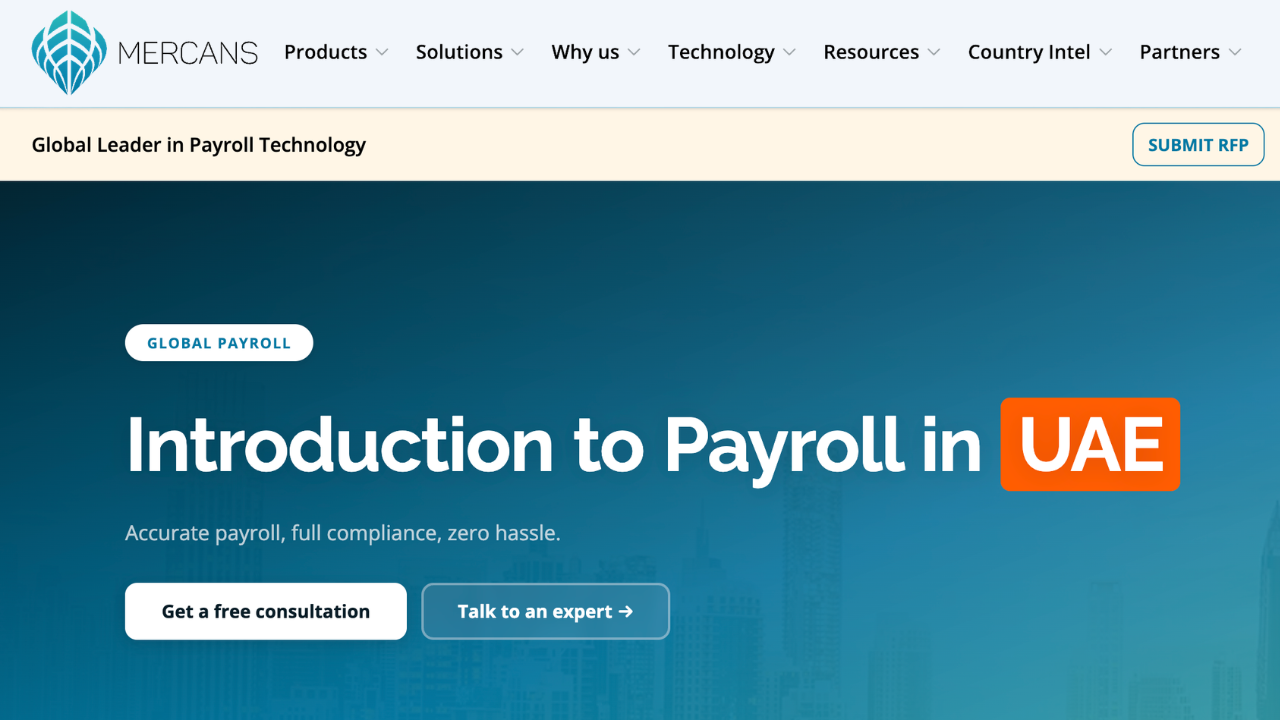Screen dimensions: 1280x720
Task: Expand the Why us chevron arrow
Action: [x=634, y=53]
